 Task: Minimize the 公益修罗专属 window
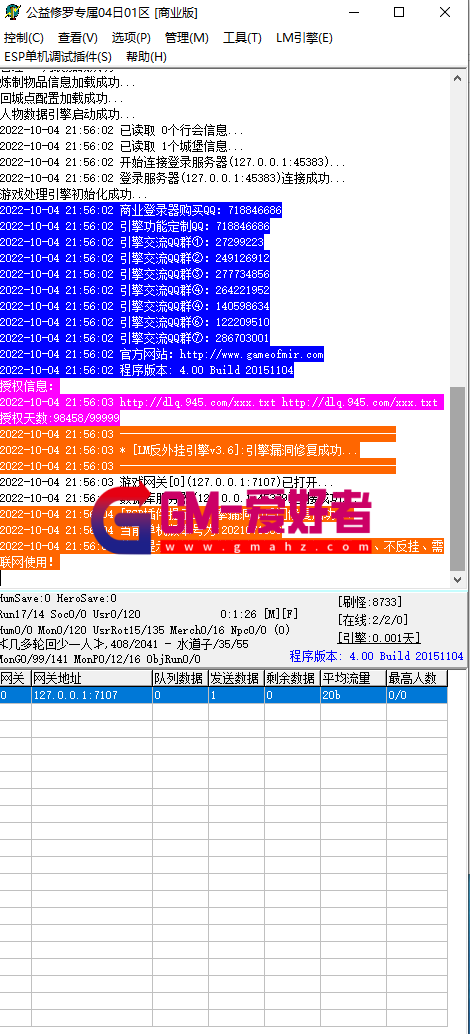click(x=355, y=13)
